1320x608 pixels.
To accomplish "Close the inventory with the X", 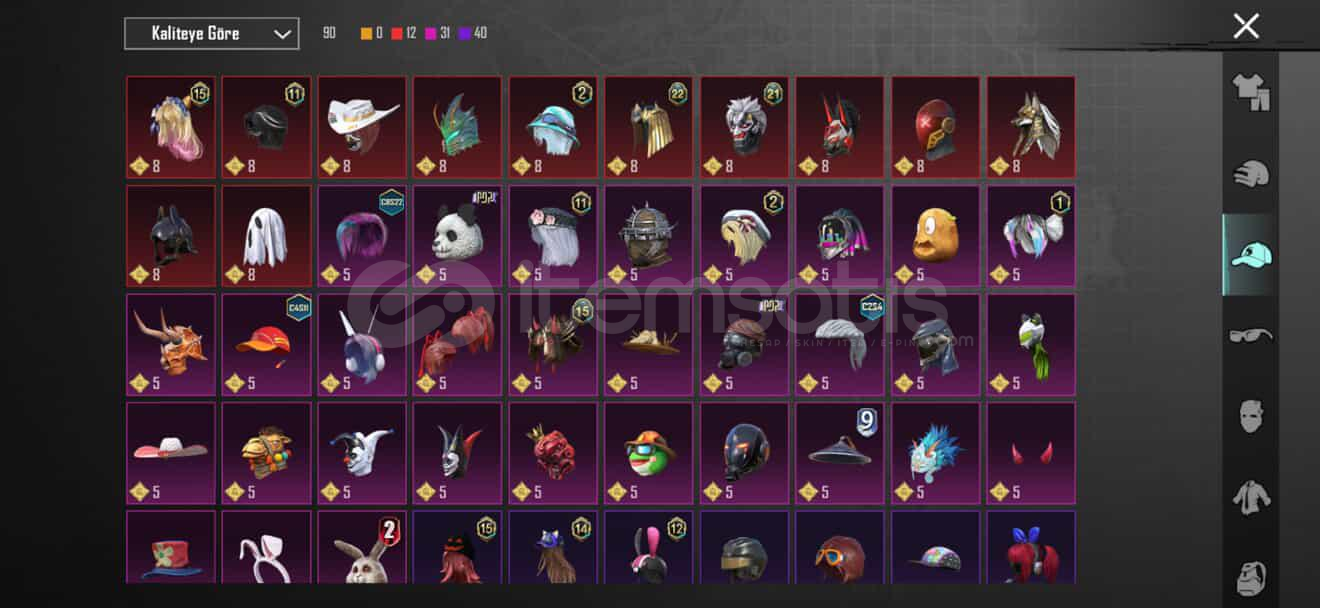I will [1246, 26].
